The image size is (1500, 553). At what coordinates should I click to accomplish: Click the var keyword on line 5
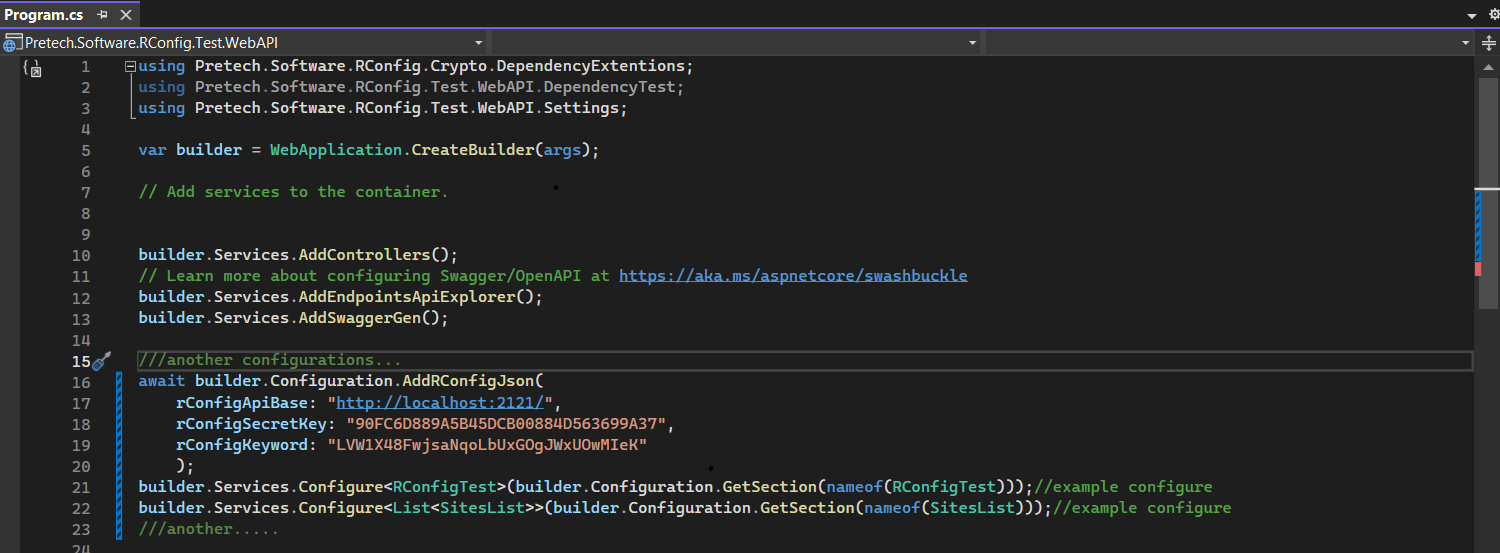[x=152, y=150]
